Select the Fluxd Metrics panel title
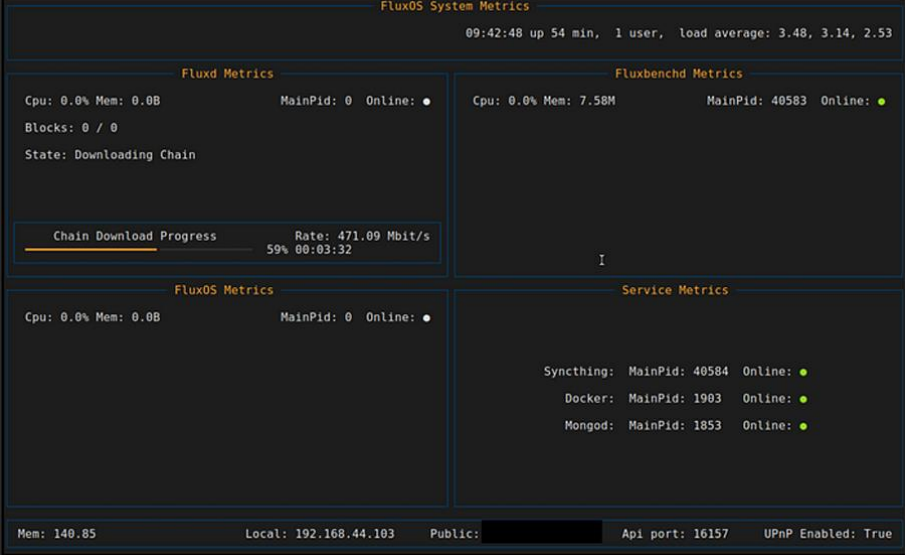This screenshot has height=555, width=905. pyautogui.click(x=227, y=73)
